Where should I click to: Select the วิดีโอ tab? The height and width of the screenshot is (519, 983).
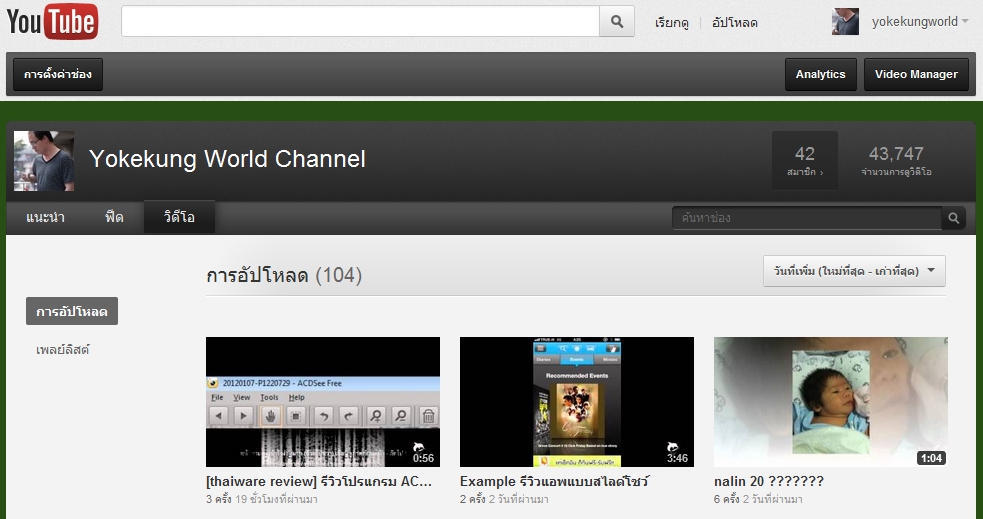pos(179,217)
